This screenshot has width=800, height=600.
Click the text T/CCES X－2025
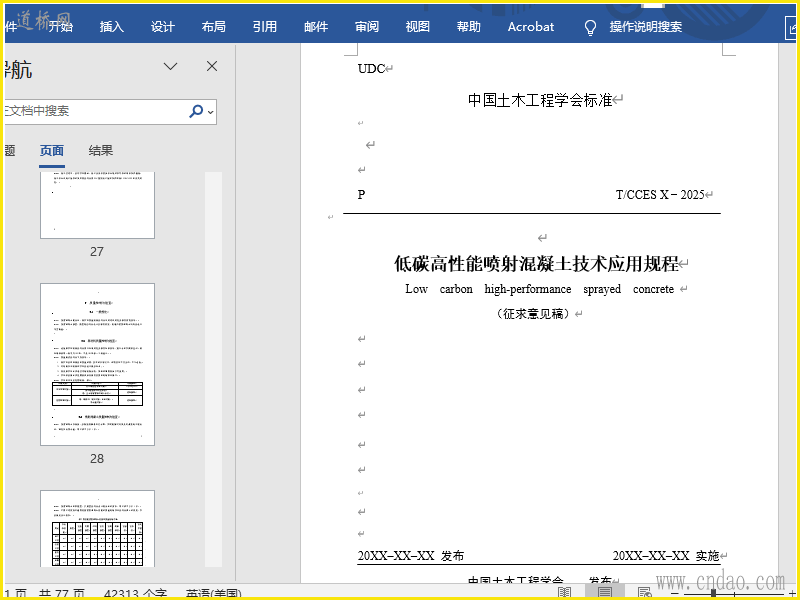pos(660,194)
